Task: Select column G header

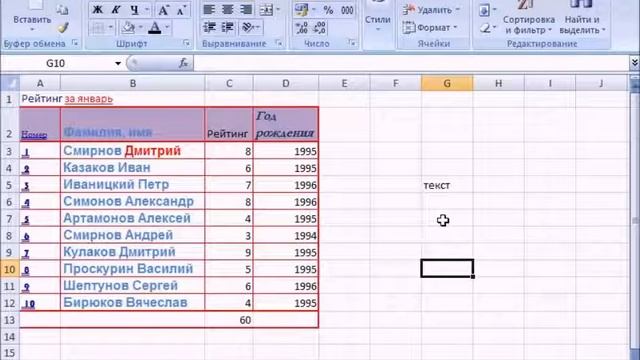Action: click(x=447, y=83)
